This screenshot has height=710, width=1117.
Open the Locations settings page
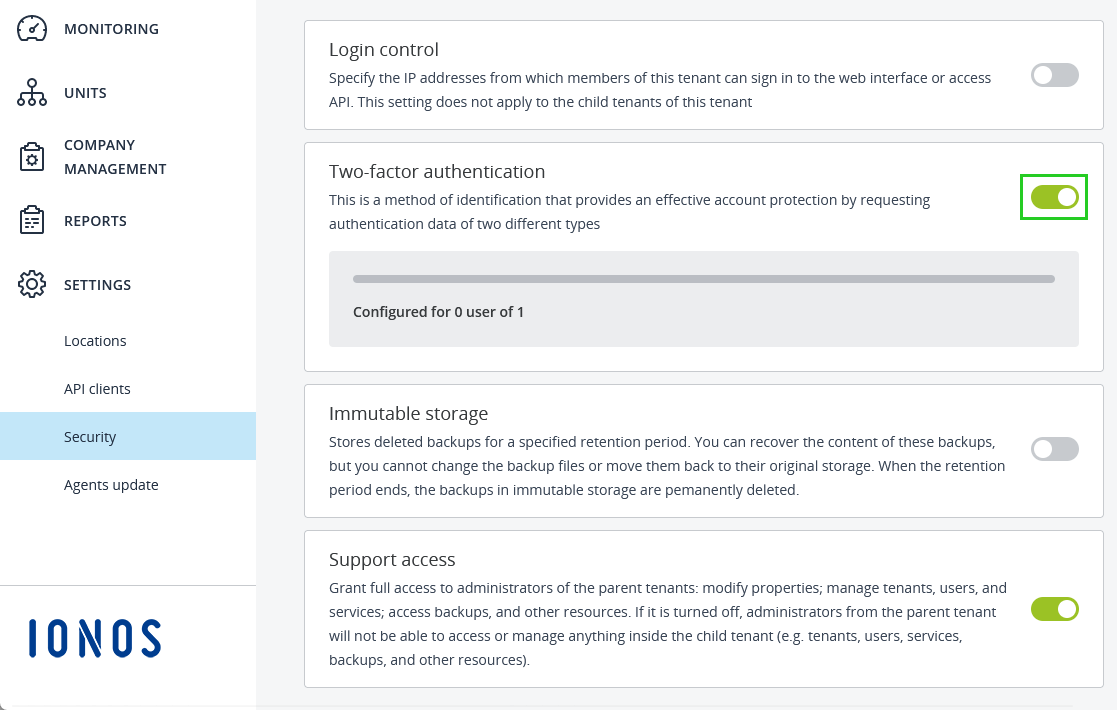click(x=95, y=341)
